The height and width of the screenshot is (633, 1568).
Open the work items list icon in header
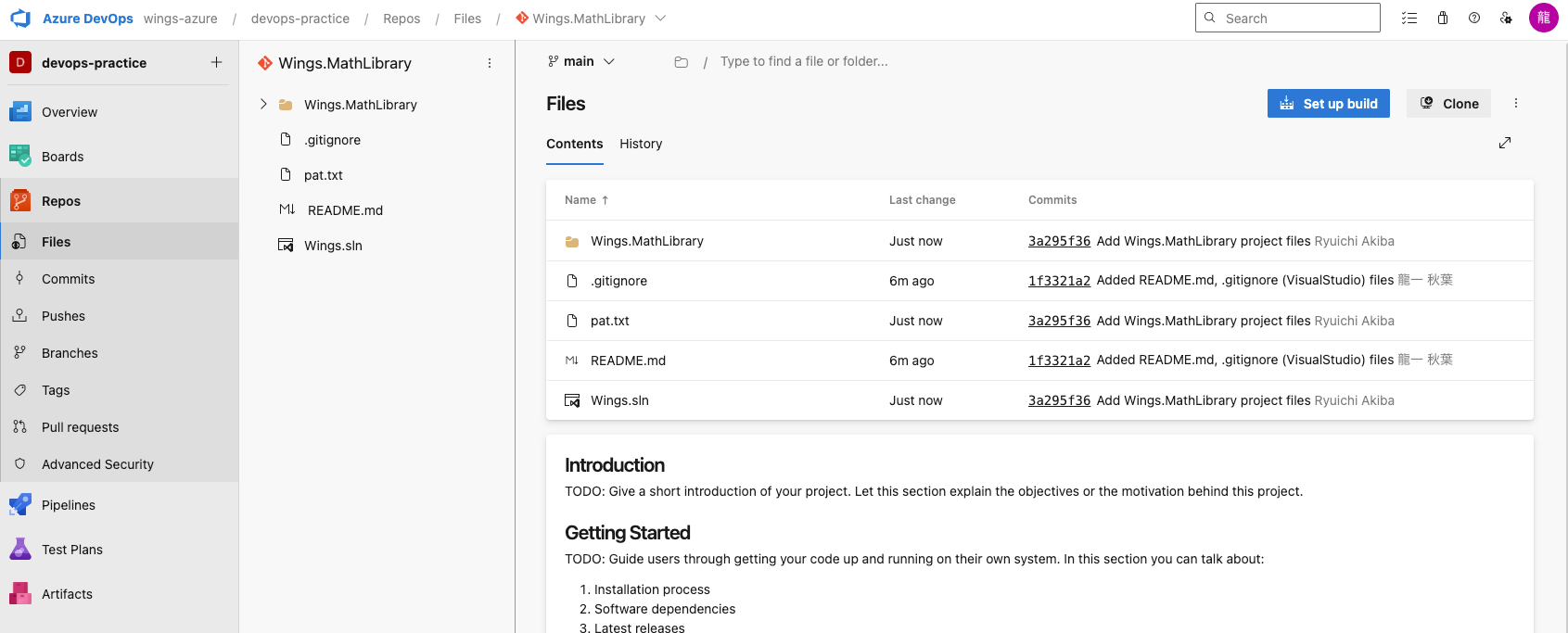(x=1409, y=19)
